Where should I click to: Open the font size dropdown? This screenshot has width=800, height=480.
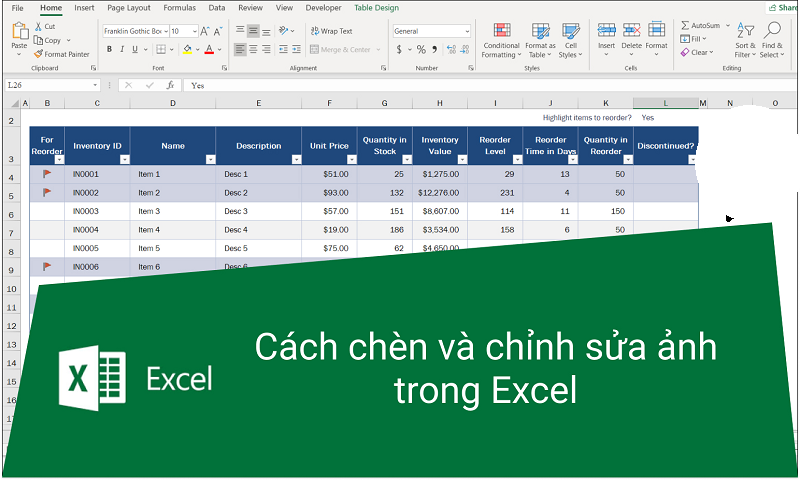click(x=194, y=32)
